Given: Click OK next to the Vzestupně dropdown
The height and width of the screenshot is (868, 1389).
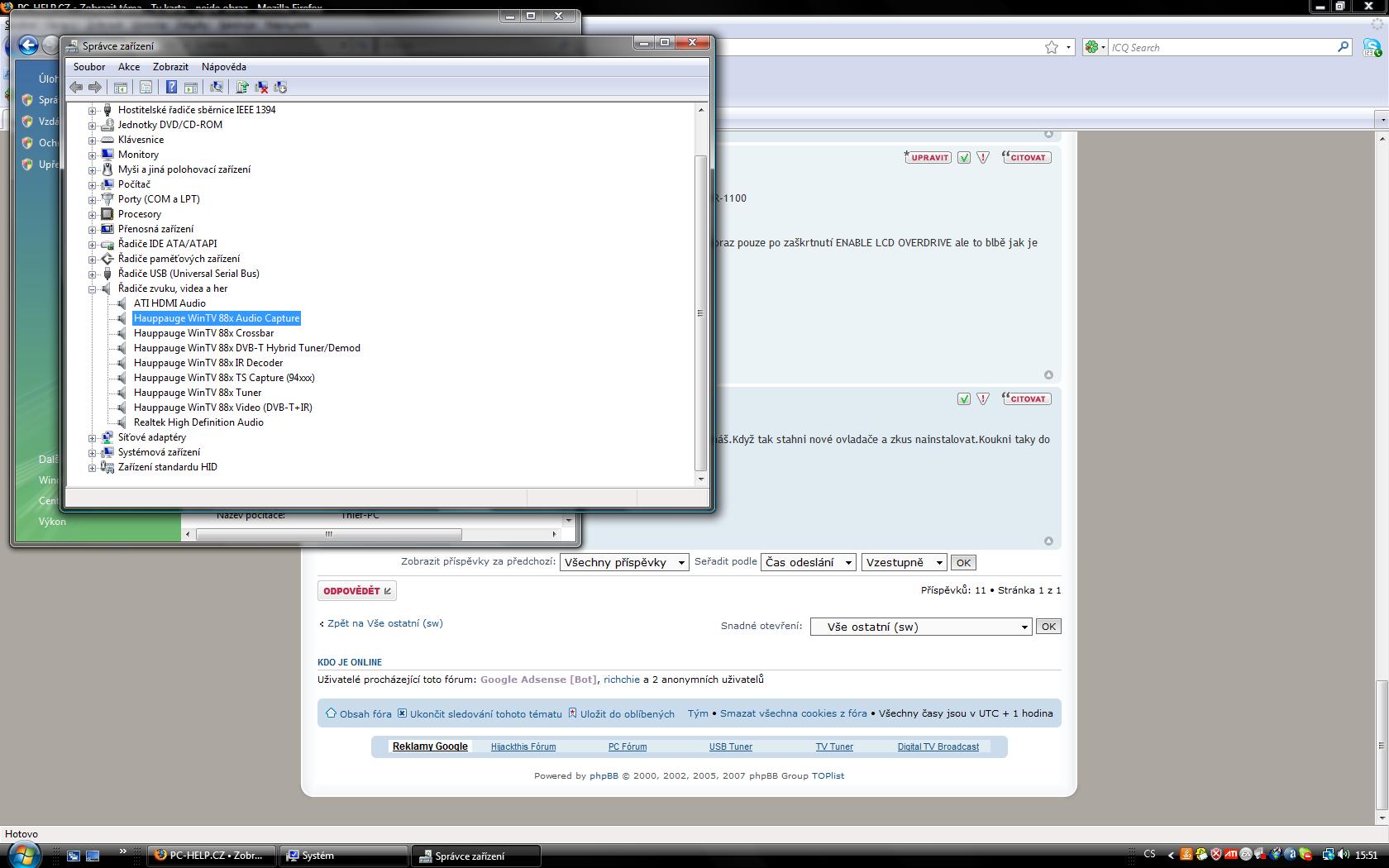Looking at the screenshot, I should 963,562.
